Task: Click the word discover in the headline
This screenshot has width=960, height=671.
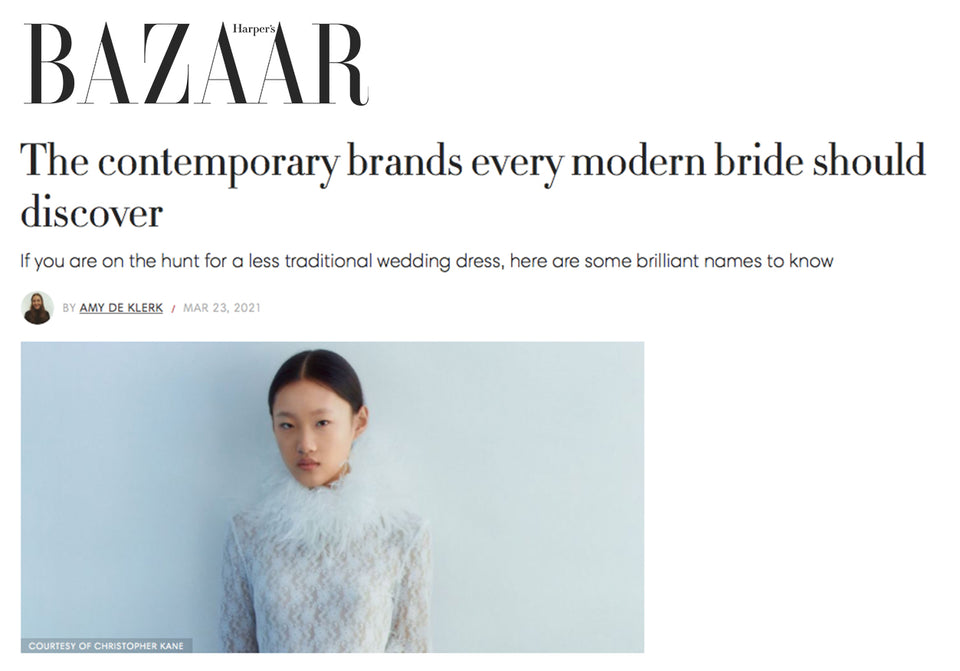Action: [92, 212]
